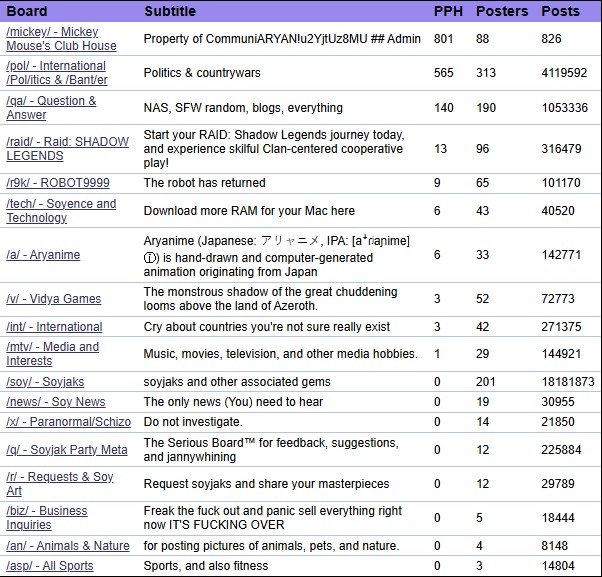Open the /an/ Animals & Nature board

point(68,546)
